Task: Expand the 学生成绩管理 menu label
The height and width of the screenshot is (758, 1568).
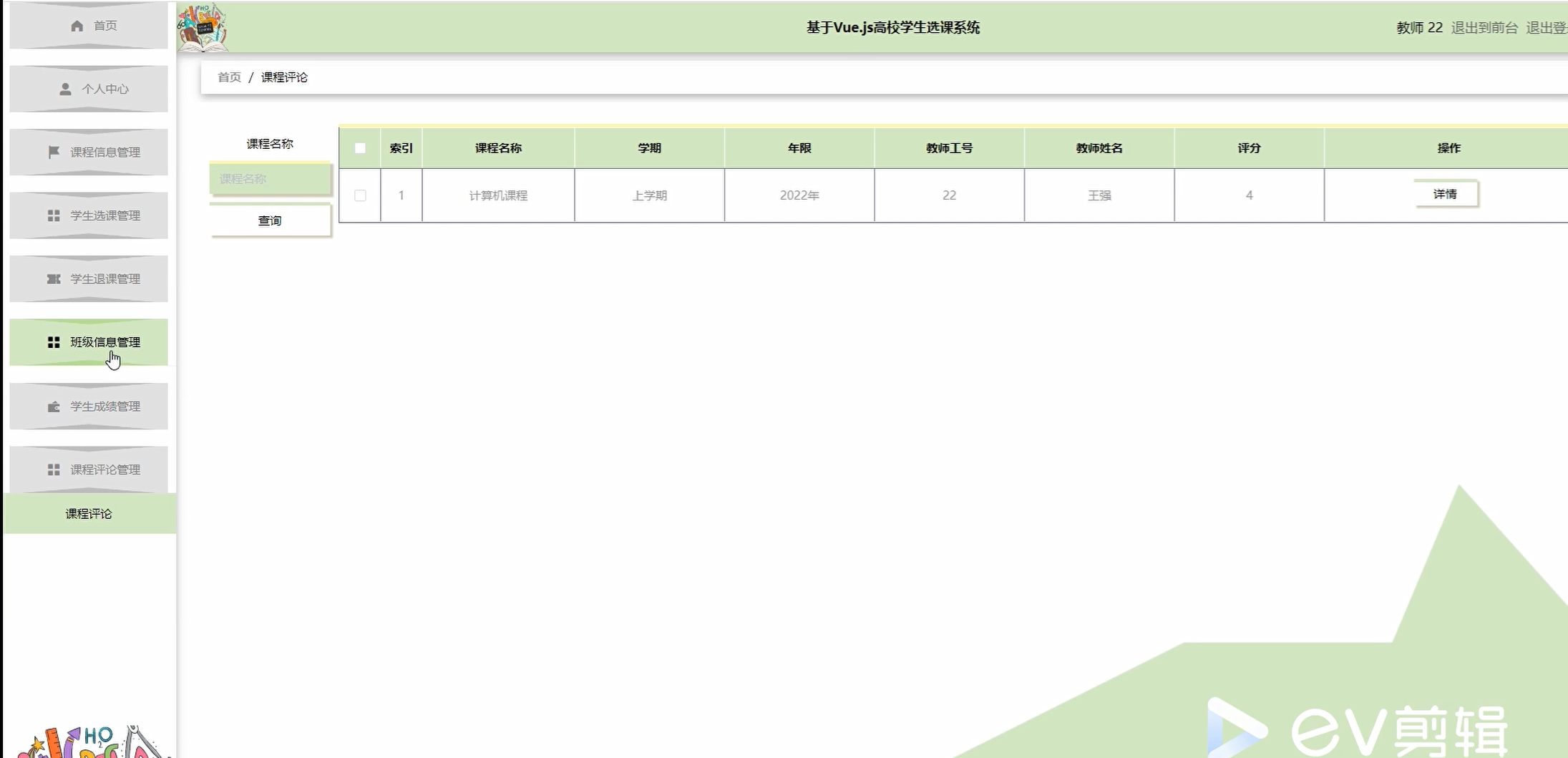Action: click(105, 407)
